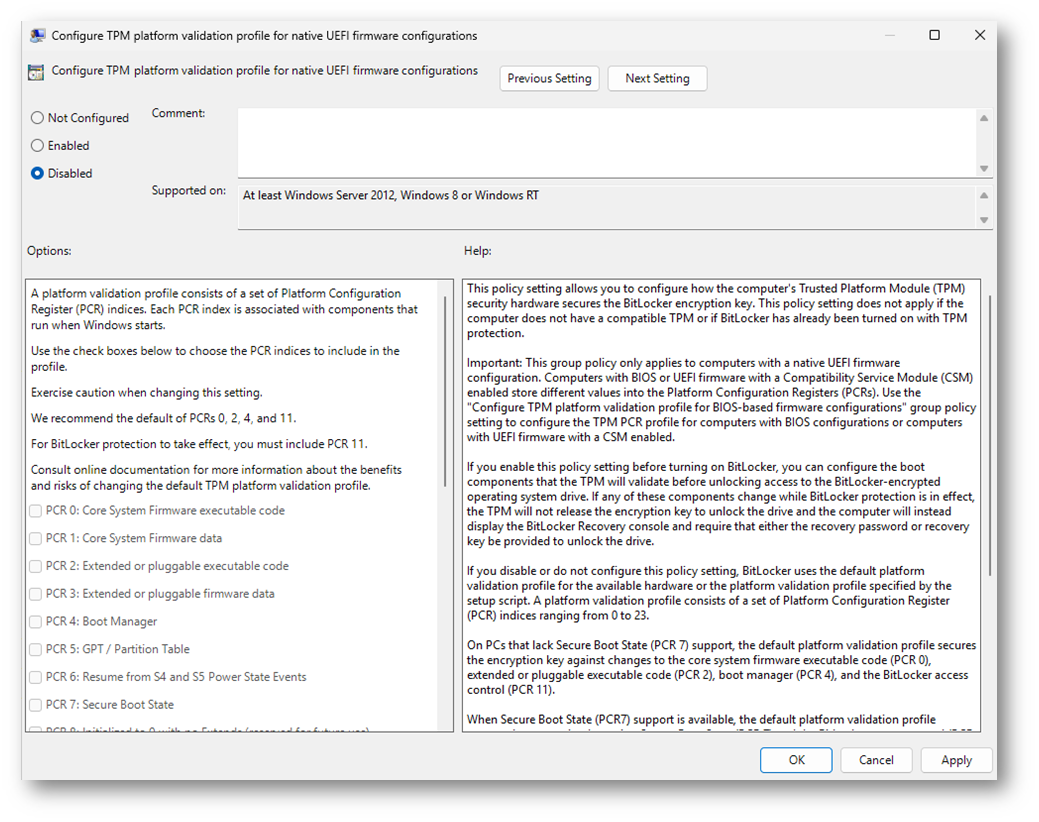Click the Comment box scroll up arrow
This screenshot has width=1039, height=822.
click(984, 118)
